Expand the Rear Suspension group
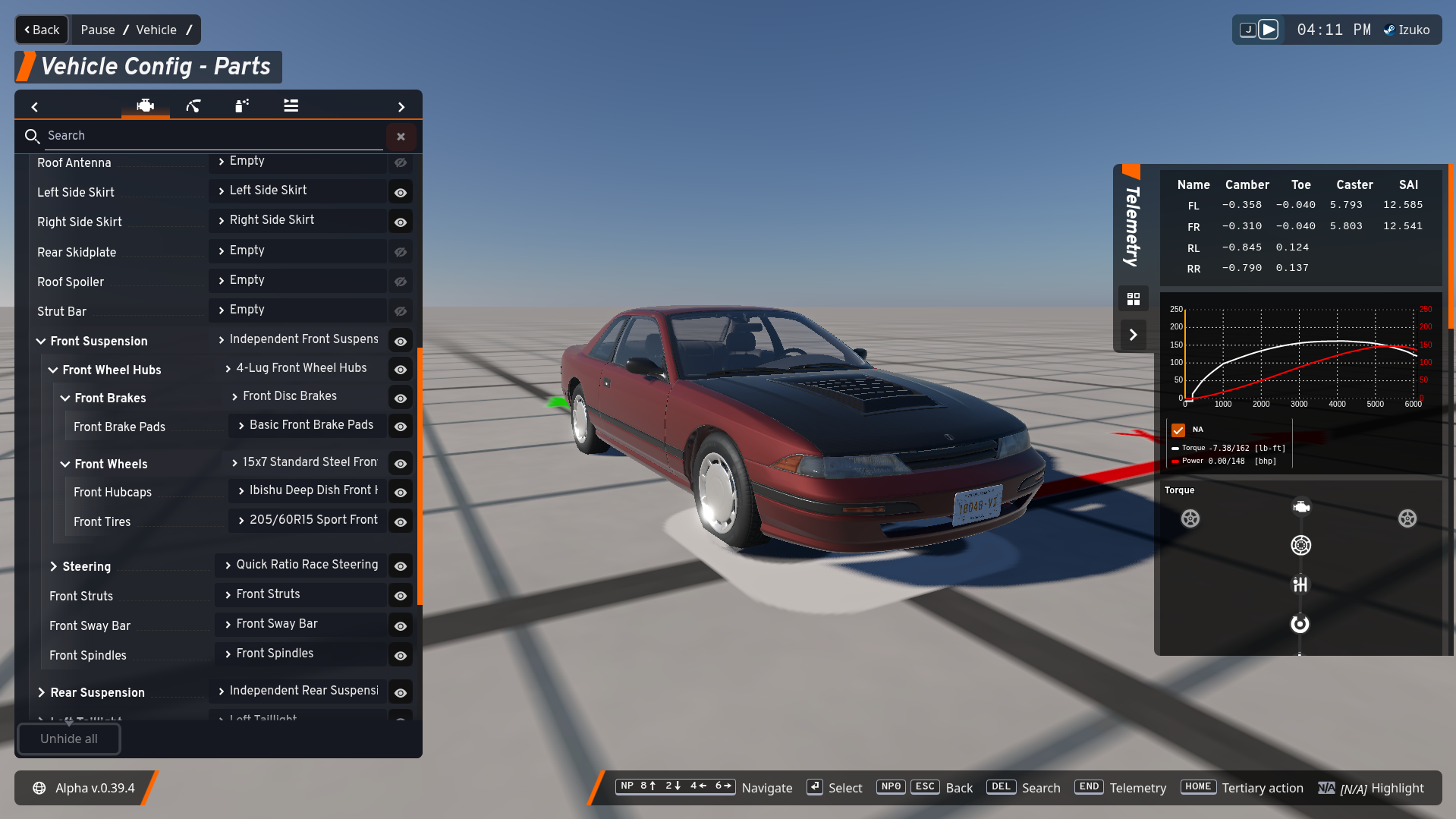This screenshot has height=819, width=1456. tap(41, 693)
